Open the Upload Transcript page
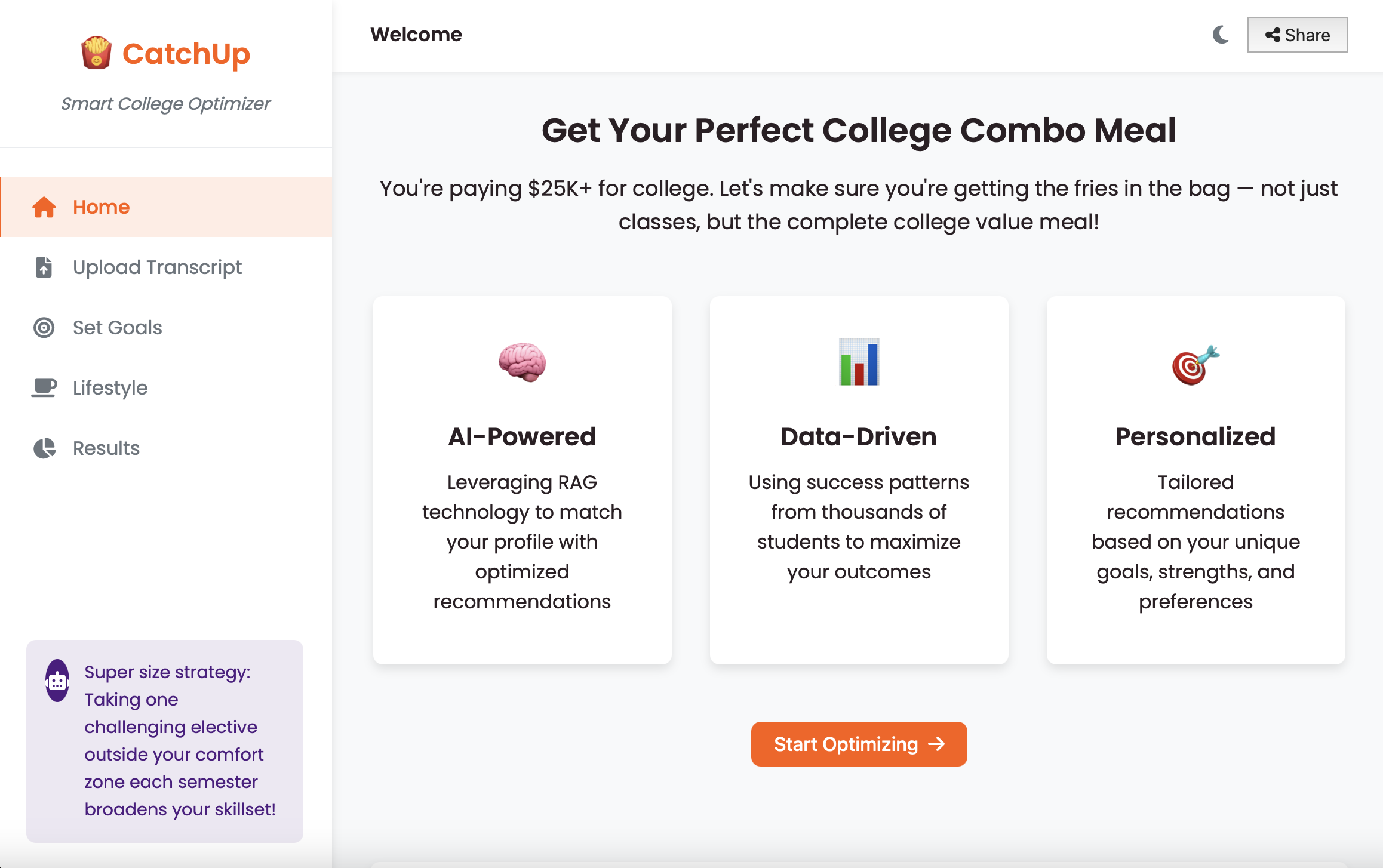The image size is (1383, 868). pos(157,267)
